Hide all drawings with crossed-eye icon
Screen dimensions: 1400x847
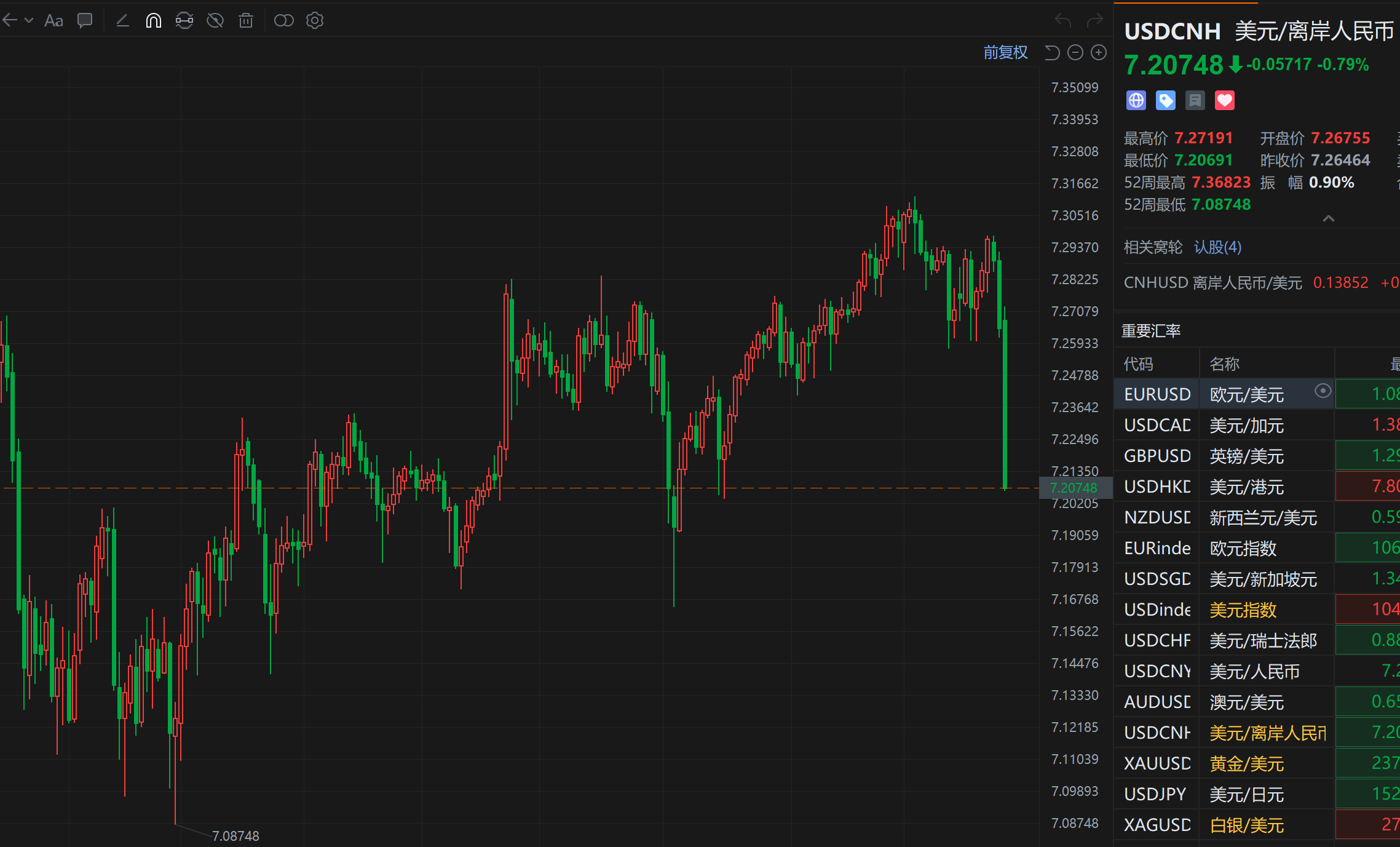(x=215, y=21)
